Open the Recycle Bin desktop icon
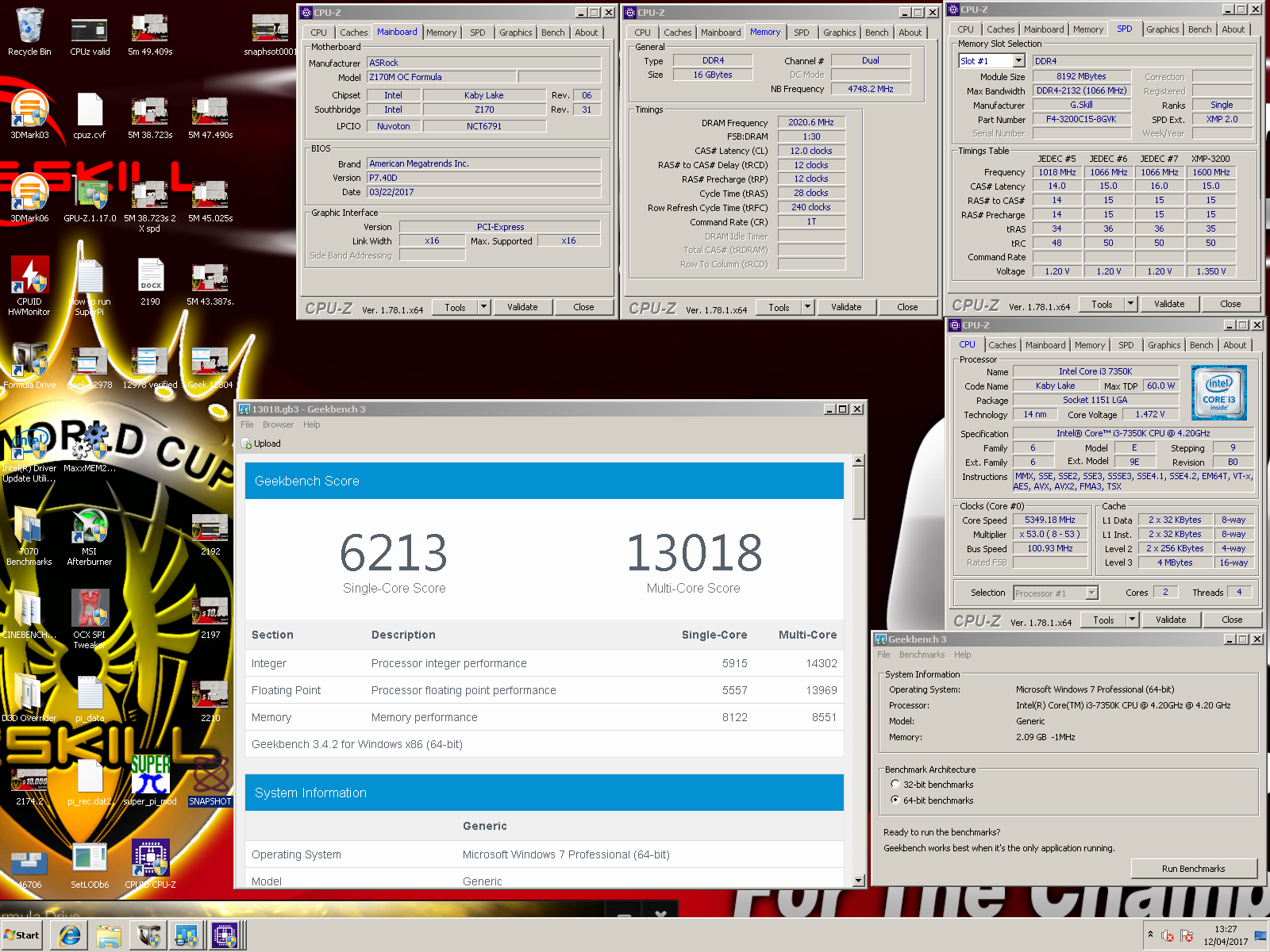The height and width of the screenshot is (952, 1270). 29,33
